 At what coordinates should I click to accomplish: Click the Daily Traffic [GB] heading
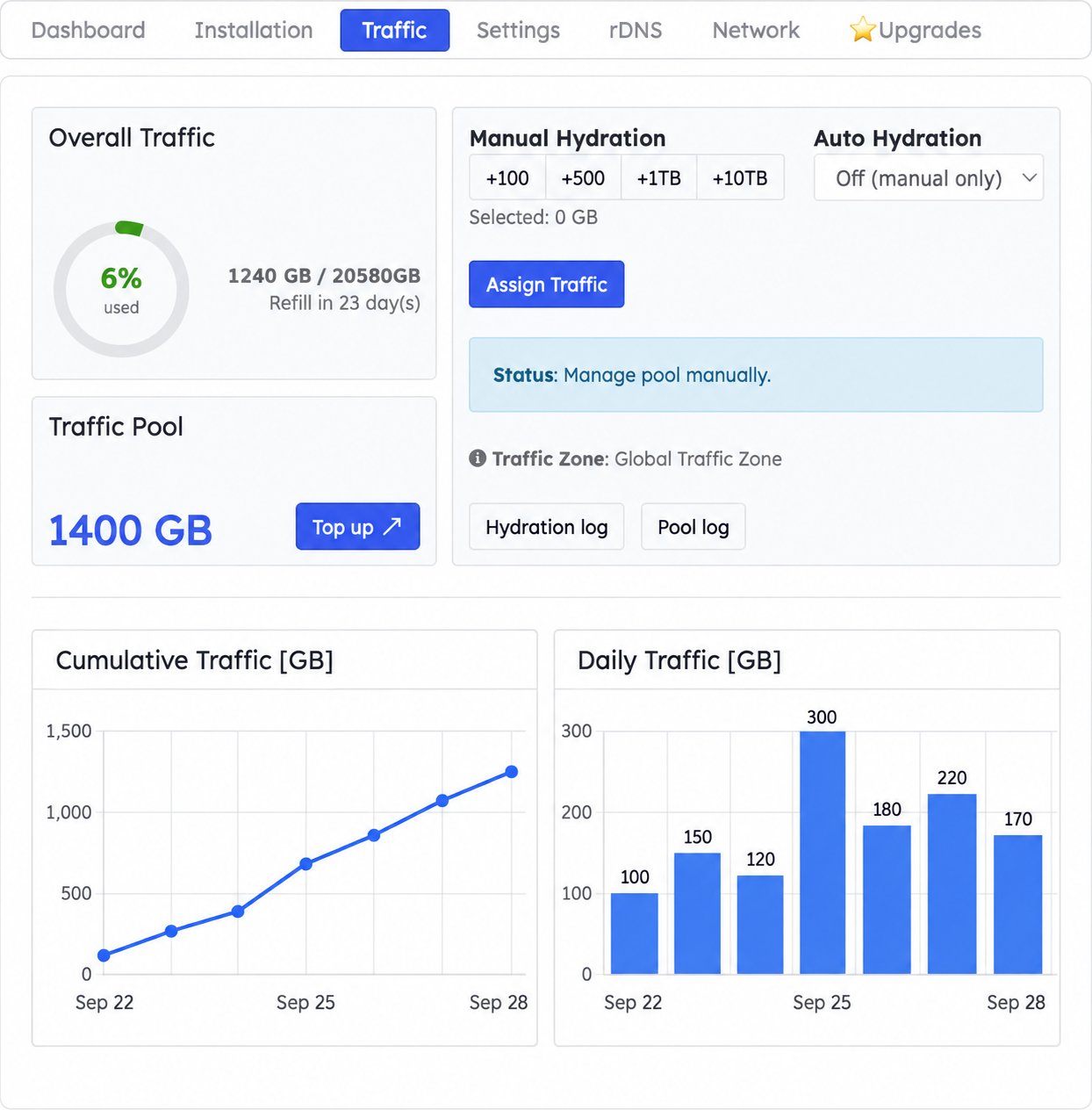[x=679, y=660]
